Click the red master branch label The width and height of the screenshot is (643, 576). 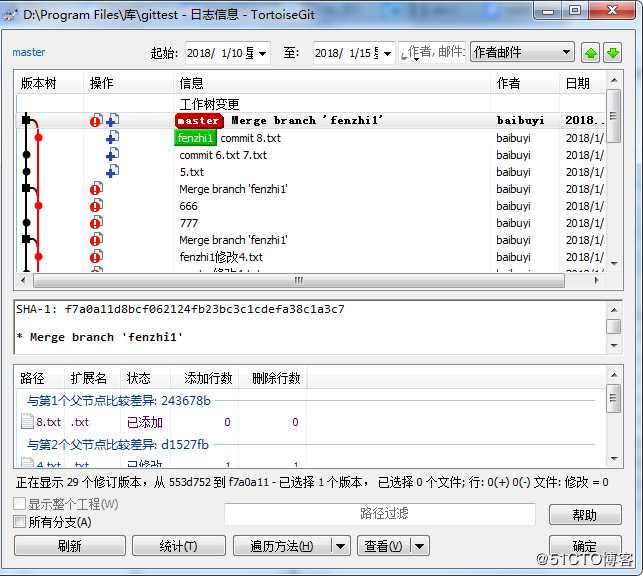[199, 121]
